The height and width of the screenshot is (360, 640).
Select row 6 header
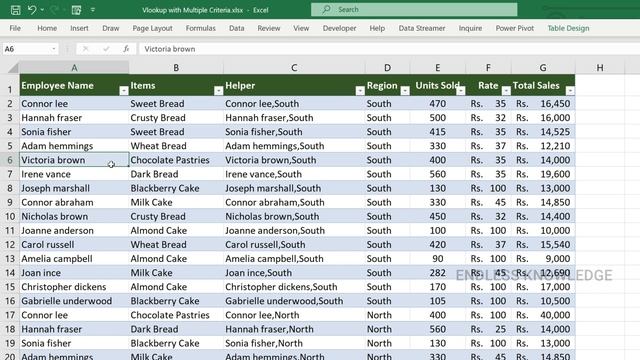coord(10,160)
